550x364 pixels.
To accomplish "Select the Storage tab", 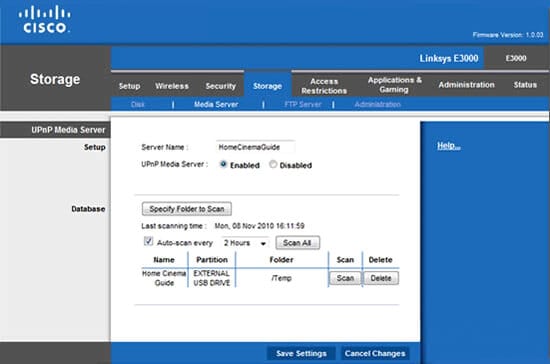I will click(x=267, y=86).
